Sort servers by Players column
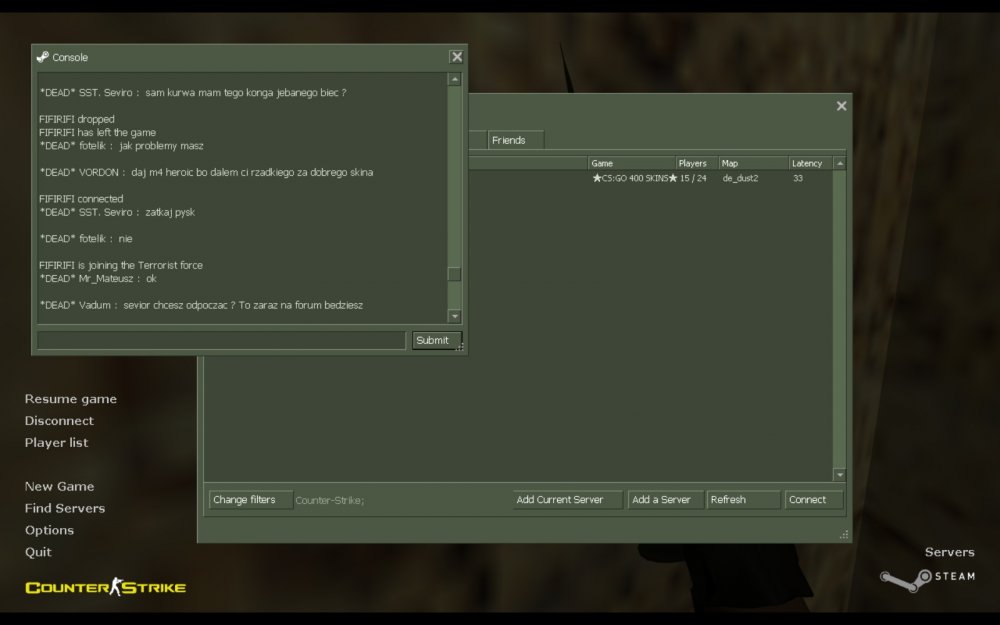The height and width of the screenshot is (625, 1000). point(696,163)
